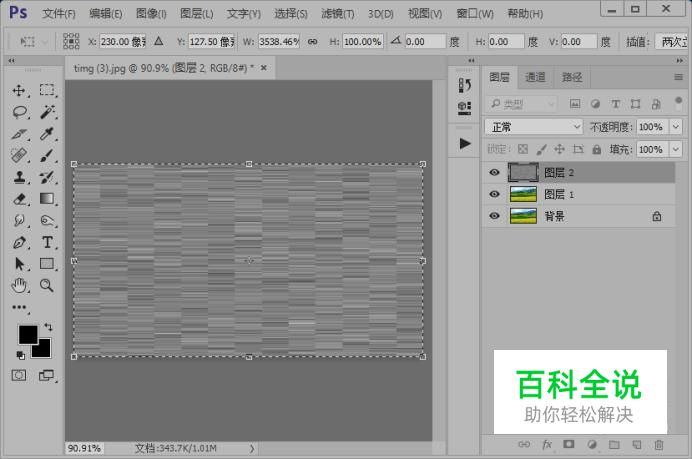The height and width of the screenshot is (459, 692).
Task: Click the foreground color swatch
Action: point(27,334)
